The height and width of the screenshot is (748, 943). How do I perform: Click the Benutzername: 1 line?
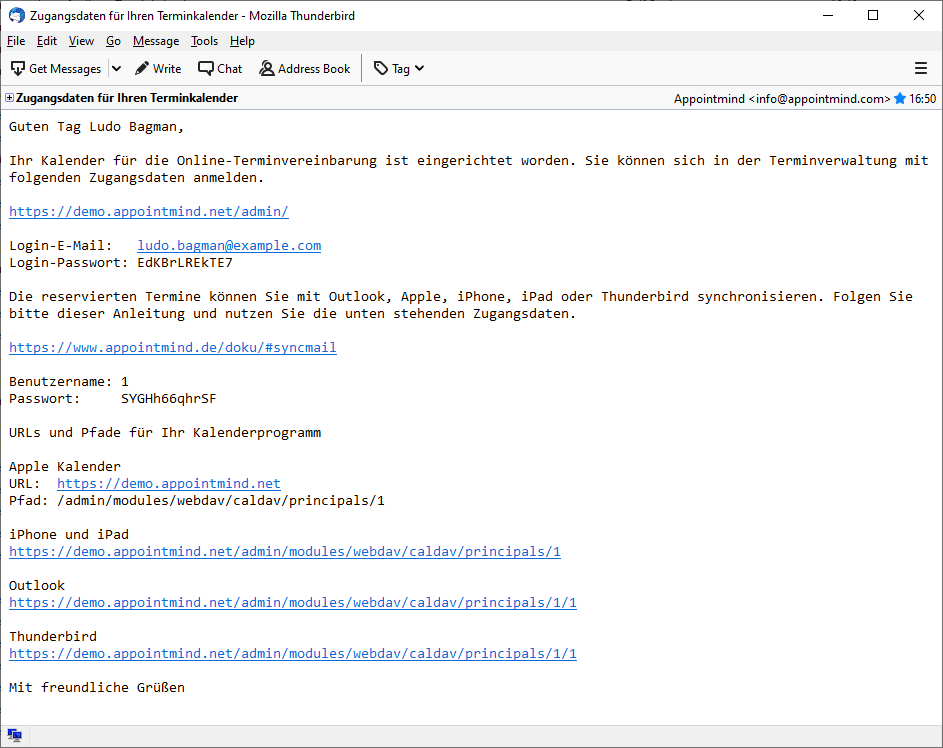(x=69, y=382)
